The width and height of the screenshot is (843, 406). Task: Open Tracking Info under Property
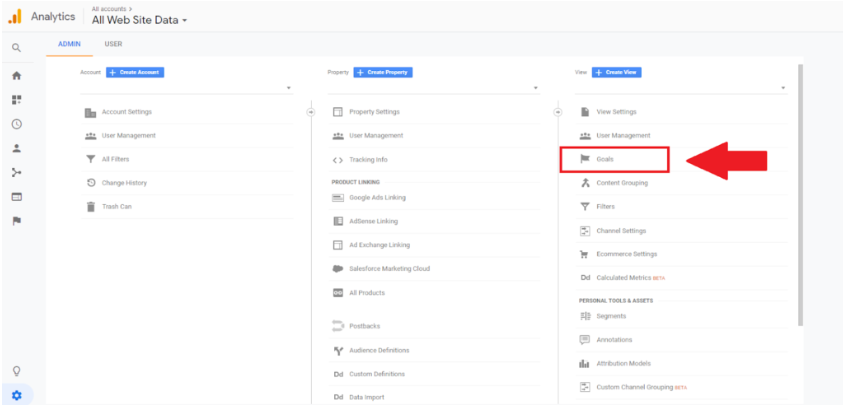(368, 160)
